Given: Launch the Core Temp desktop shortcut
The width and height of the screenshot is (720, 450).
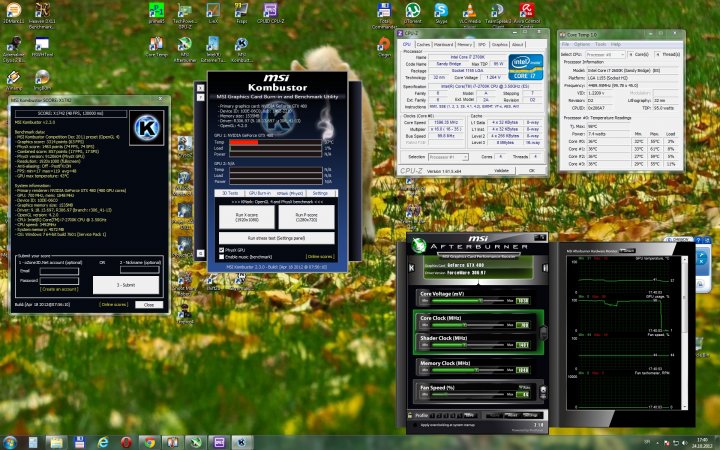Looking at the screenshot, I should pos(156,47).
